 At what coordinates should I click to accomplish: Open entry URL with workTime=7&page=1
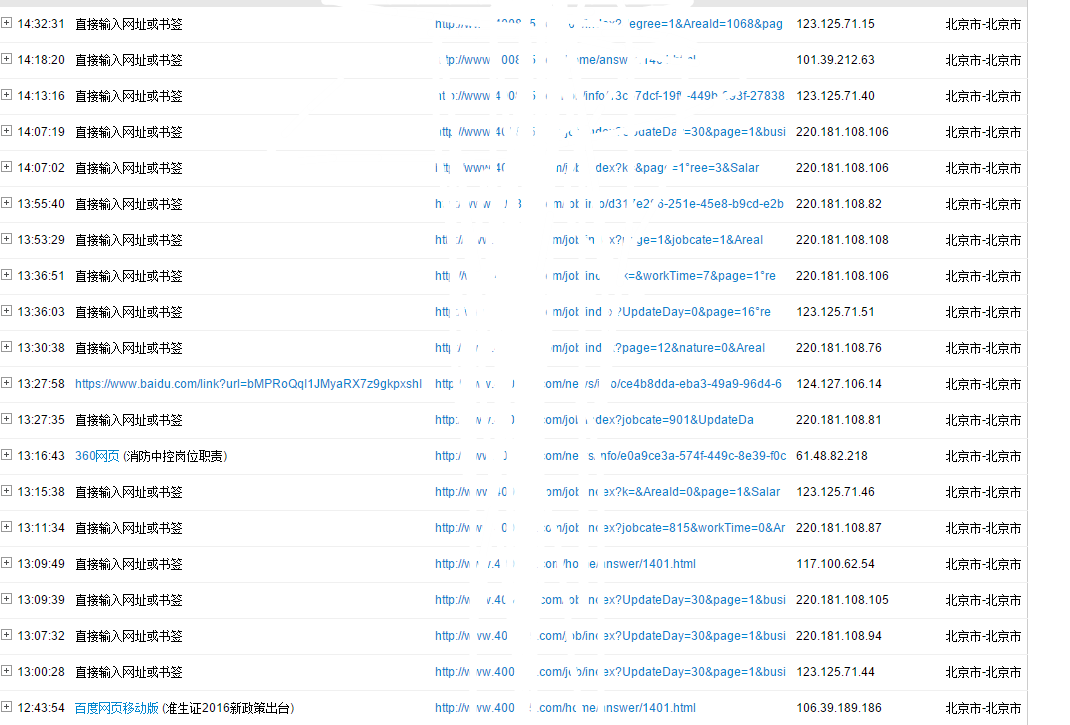click(x=605, y=276)
